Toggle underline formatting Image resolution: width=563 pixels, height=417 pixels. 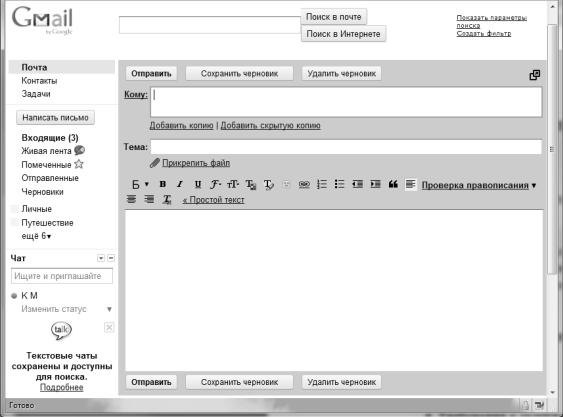click(197, 184)
